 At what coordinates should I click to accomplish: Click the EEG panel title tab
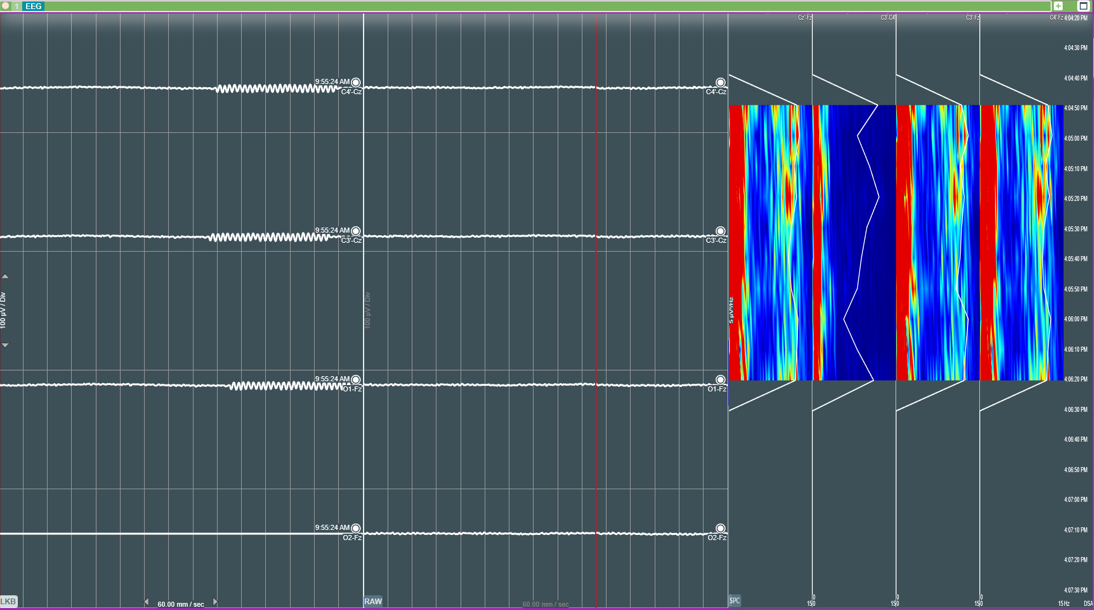pos(33,6)
